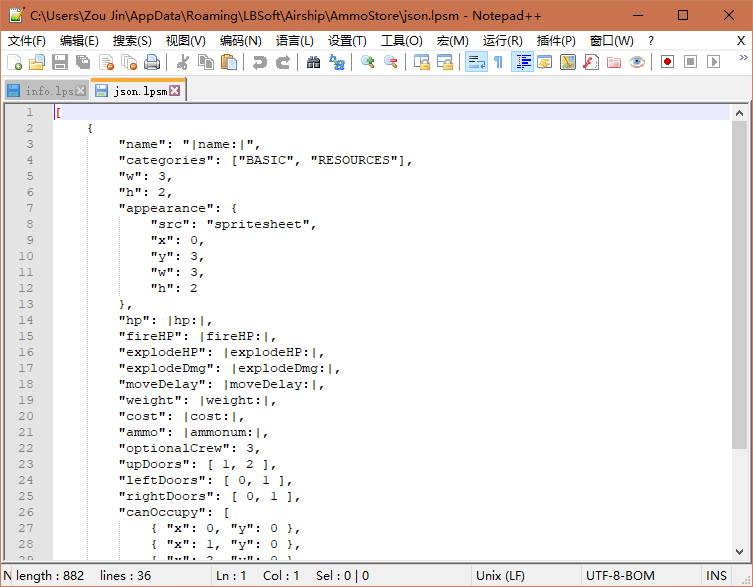
Task: Open the function list panel
Action: pos(591,62)
